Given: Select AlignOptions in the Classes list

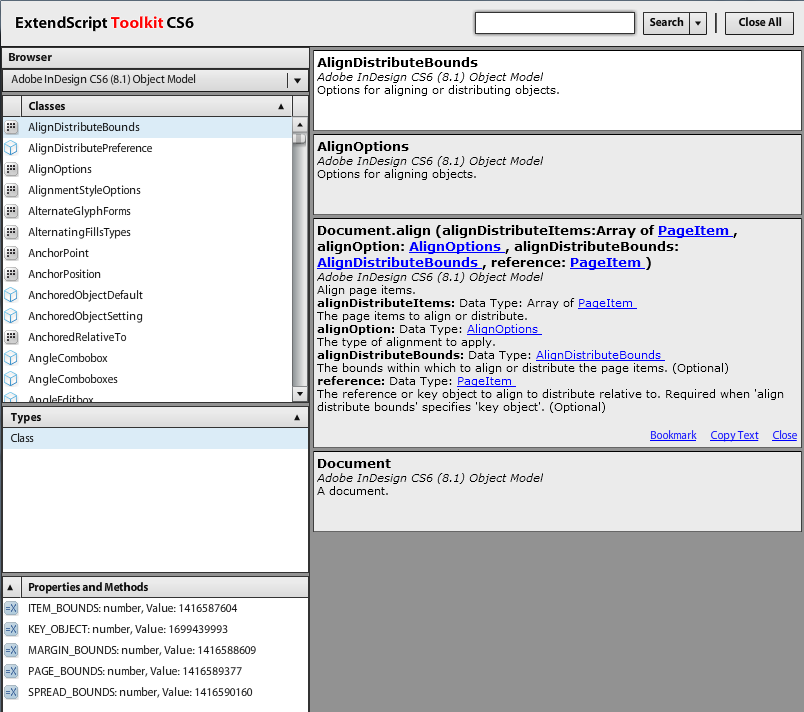Looking at the screenshot, I should [148, 169].
